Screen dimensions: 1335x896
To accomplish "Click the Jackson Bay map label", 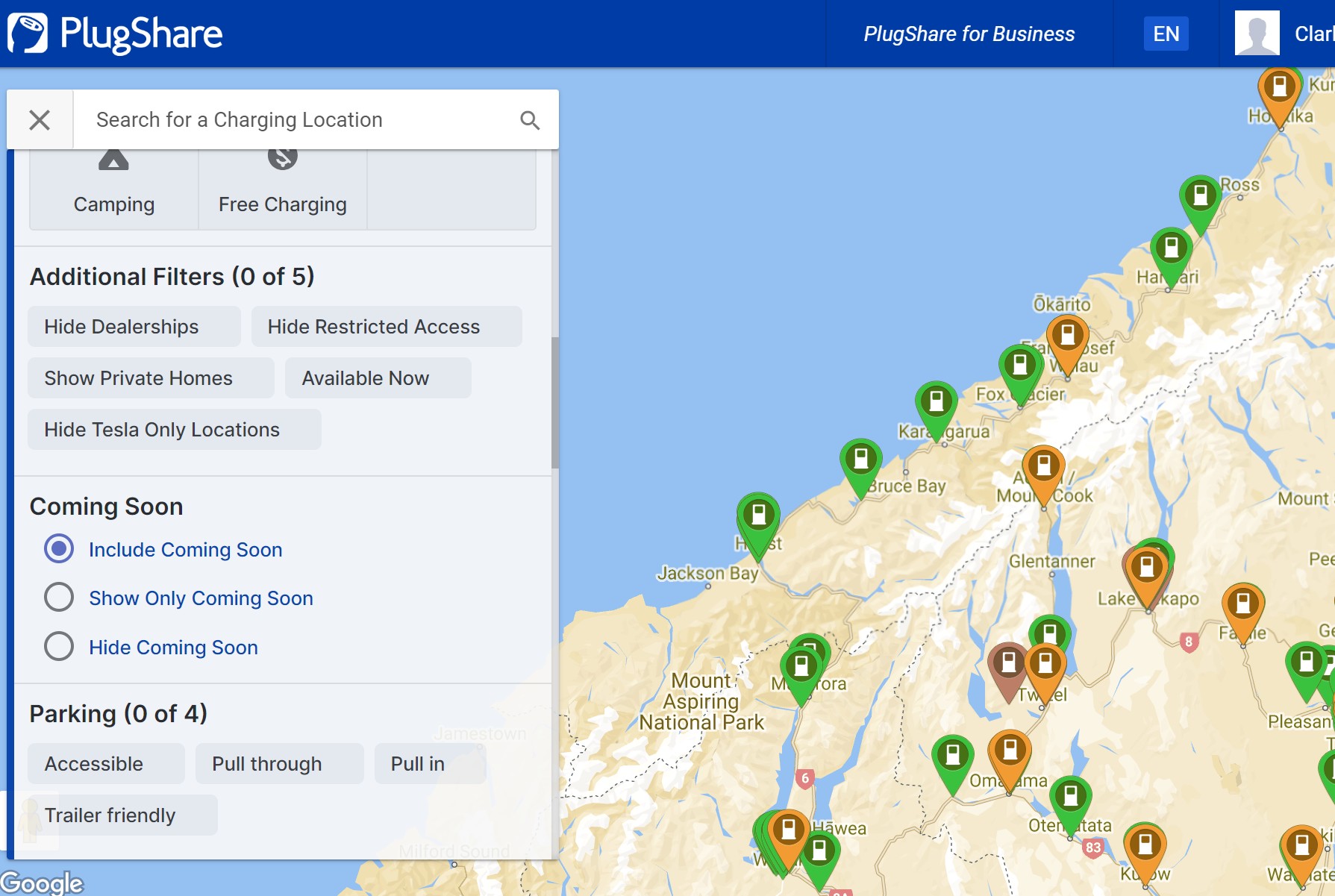I will 707,573.
